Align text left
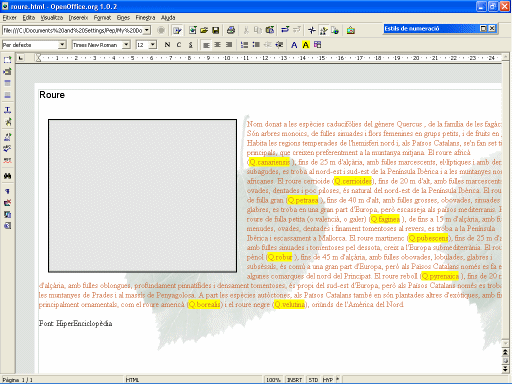Screen dimensions: 512x384 (206, 45)
